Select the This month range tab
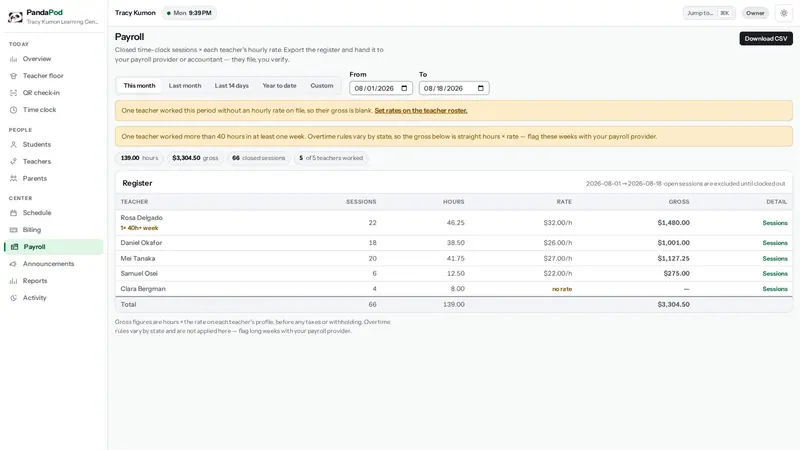This screenshot has width=800, height=450. (139, 86)
